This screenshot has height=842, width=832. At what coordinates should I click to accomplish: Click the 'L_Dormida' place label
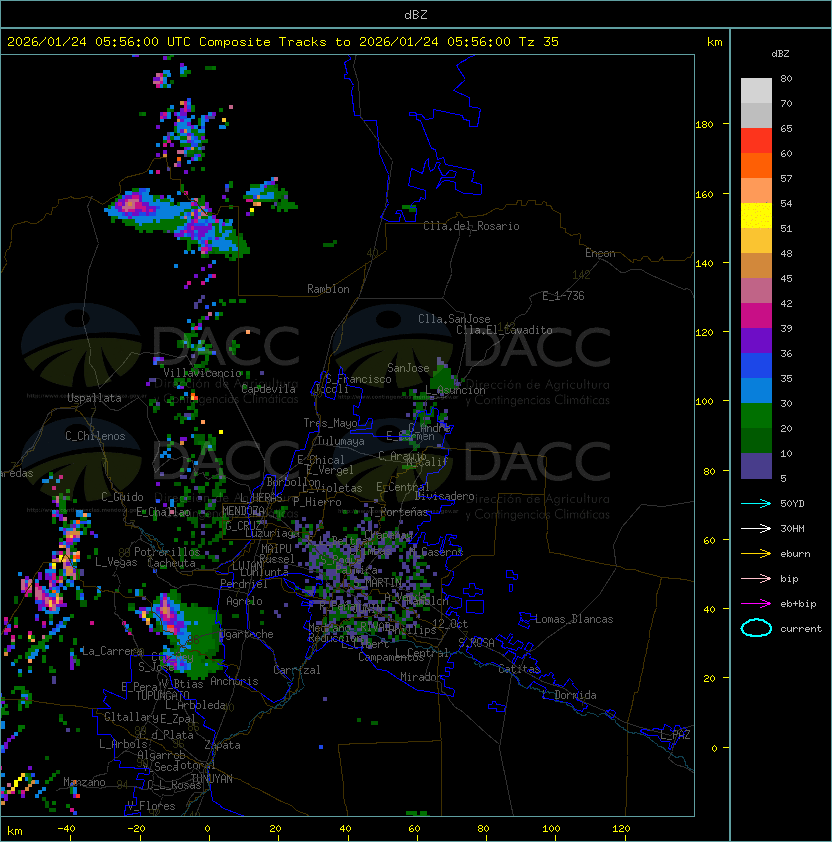click(569, 695)
